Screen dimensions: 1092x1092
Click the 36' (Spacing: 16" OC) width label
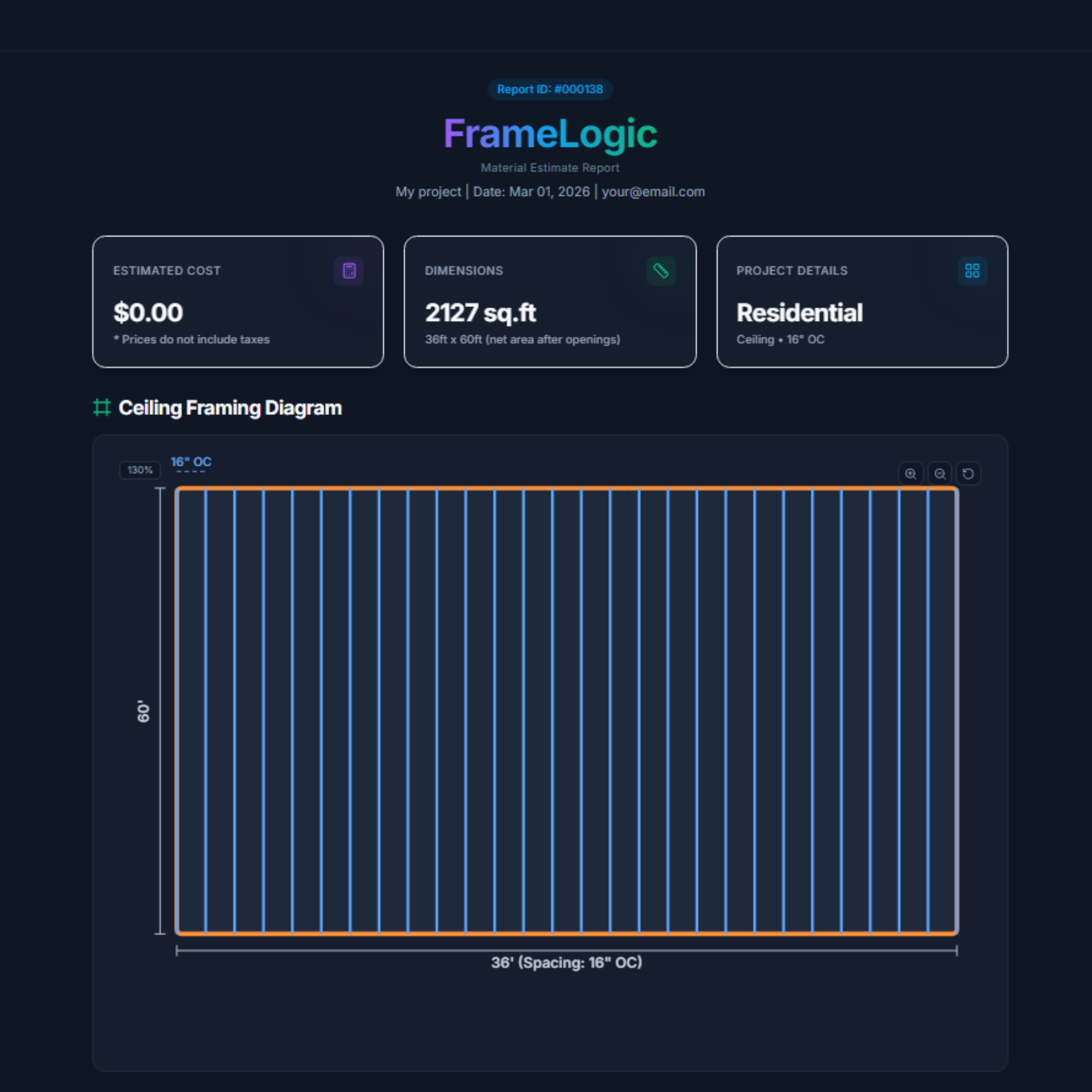[566, 963]
